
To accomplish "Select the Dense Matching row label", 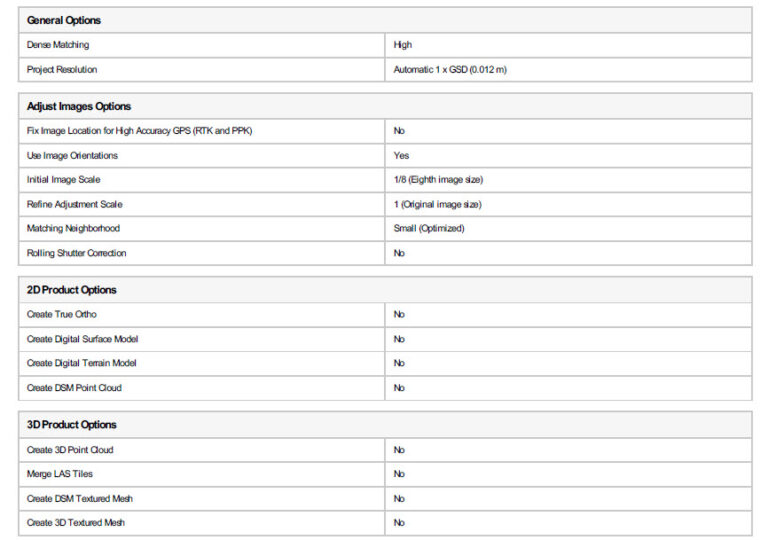I will point(59,45).
